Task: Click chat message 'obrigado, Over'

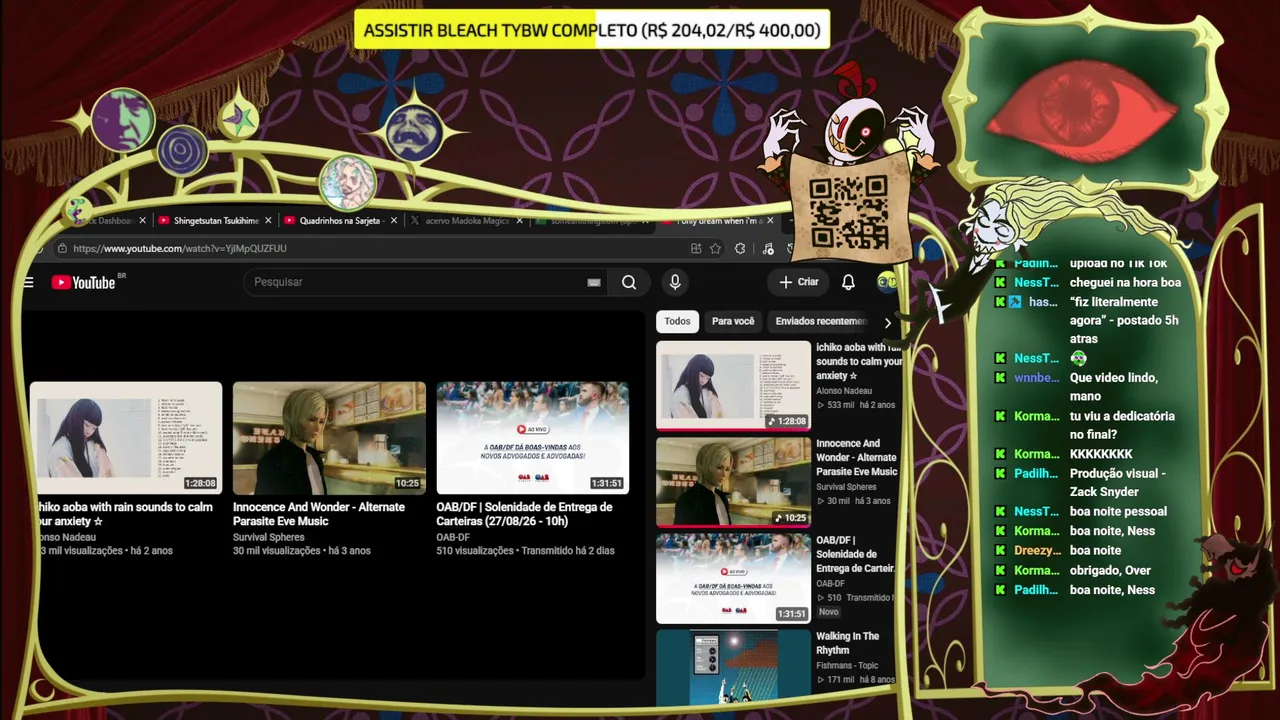Action: [1110, 570]
